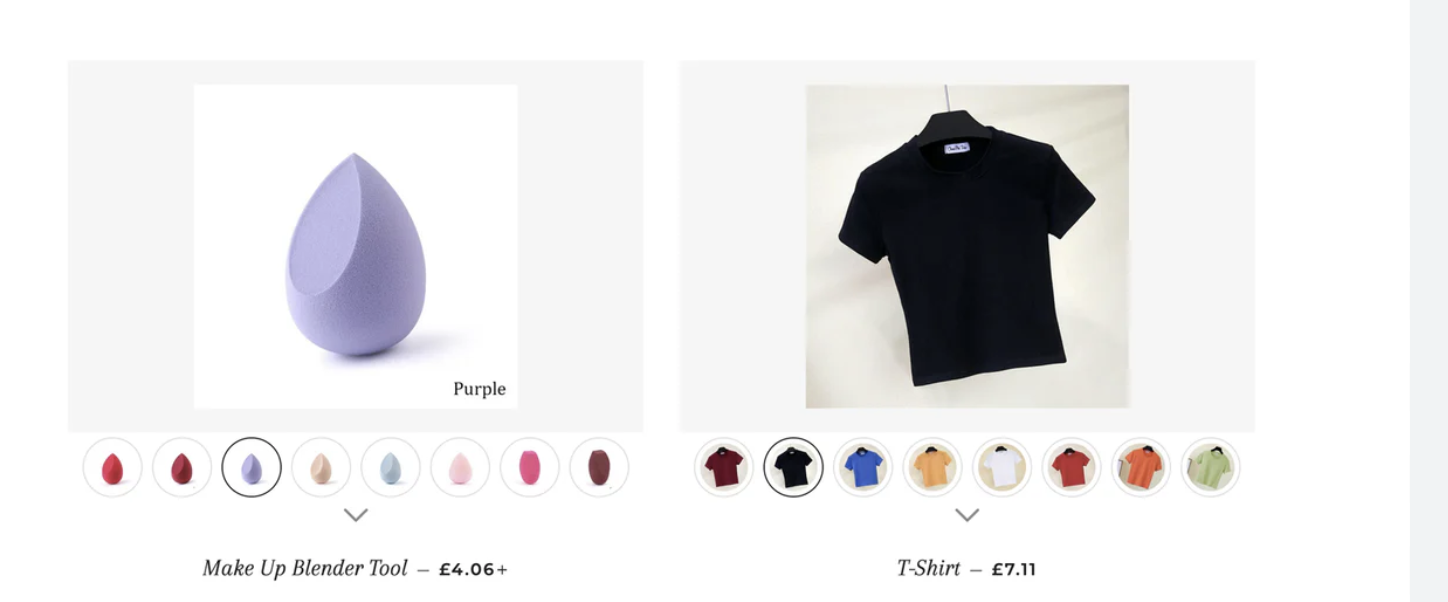Choose the light blue blender swatch
1448x602 pixels.
390,467
